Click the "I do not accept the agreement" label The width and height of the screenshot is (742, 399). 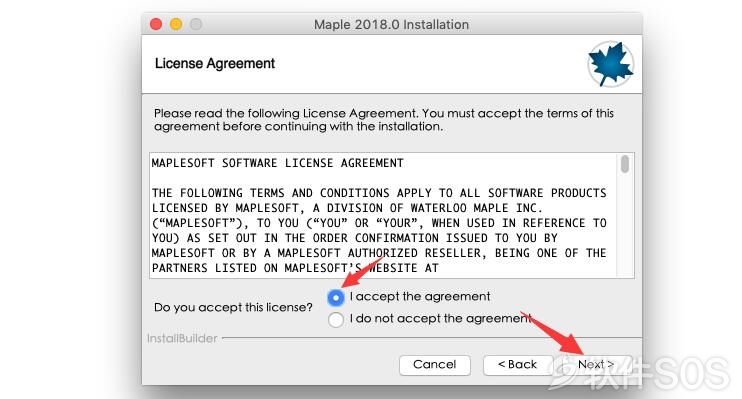click(x=441, y=319)
